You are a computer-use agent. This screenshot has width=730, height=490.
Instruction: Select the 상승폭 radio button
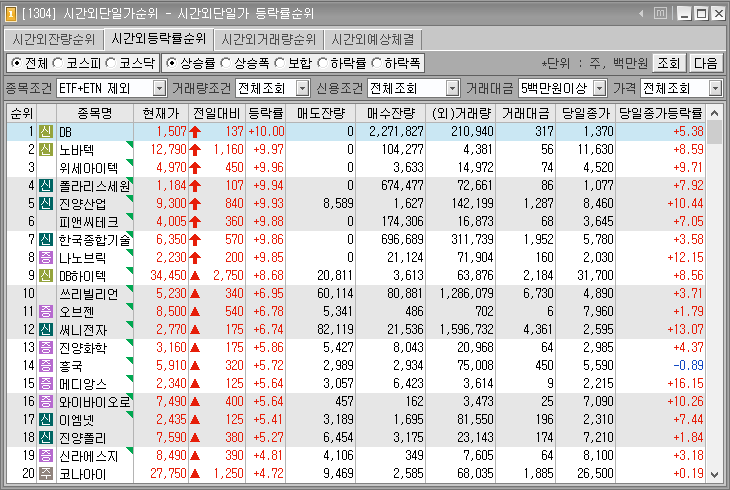click(225, 63)
